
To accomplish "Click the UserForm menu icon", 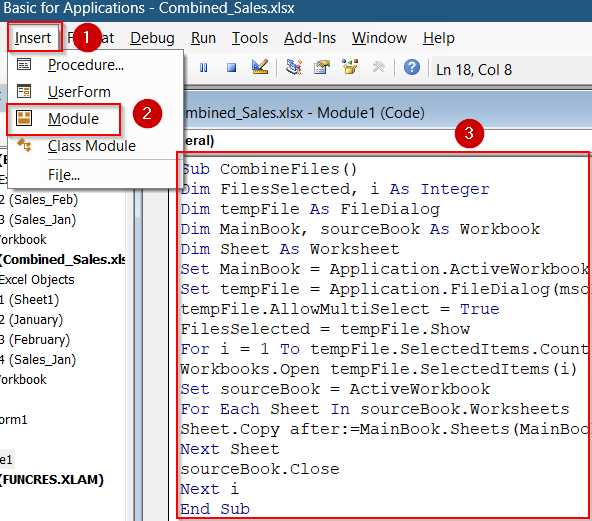I will coord(24,91).
